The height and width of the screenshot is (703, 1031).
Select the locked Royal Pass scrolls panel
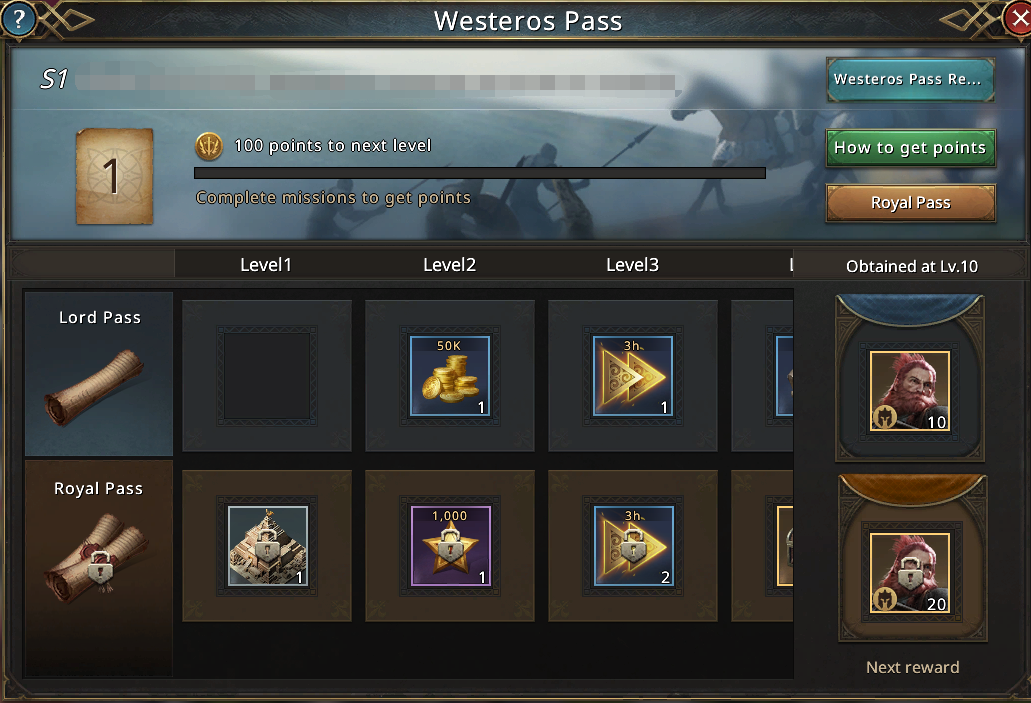tap(99, 567)
